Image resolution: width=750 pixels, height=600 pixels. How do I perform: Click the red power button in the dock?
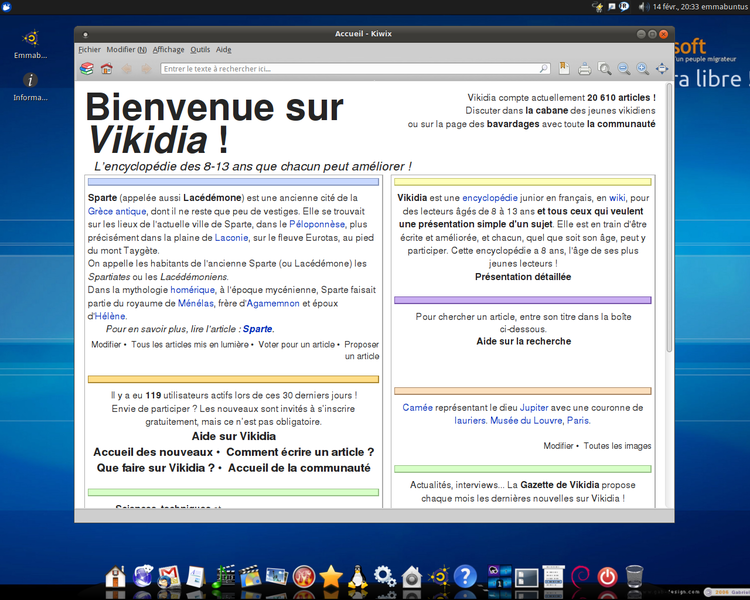(x=607, y=577)
